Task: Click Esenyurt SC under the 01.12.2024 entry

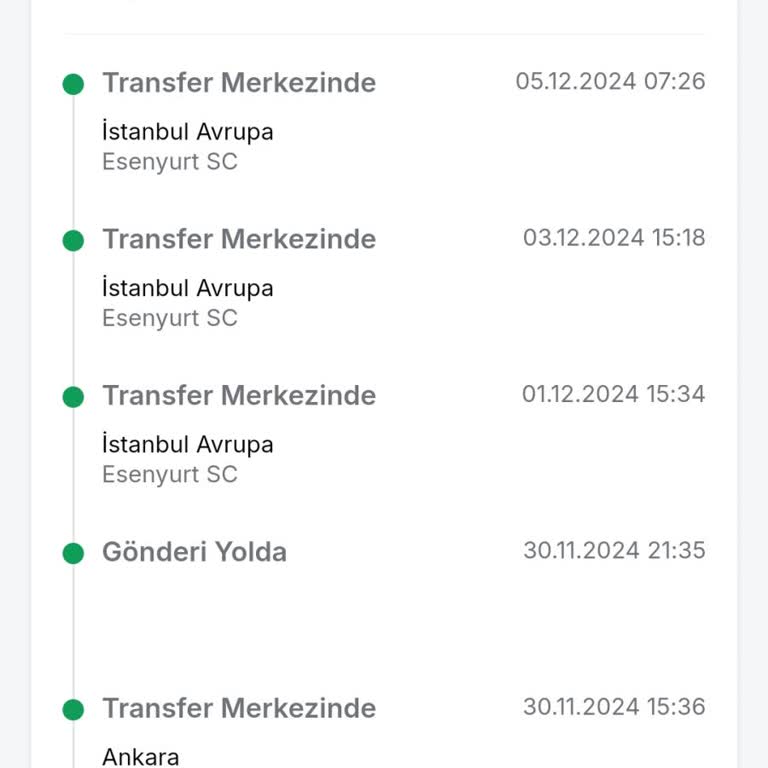Action: click(170, 474)
